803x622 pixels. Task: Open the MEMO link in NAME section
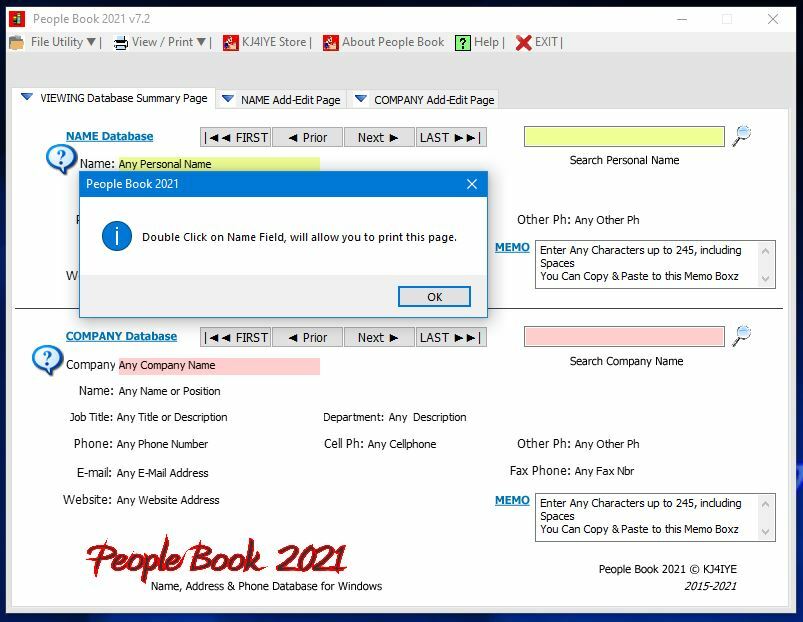pos(512,247)
